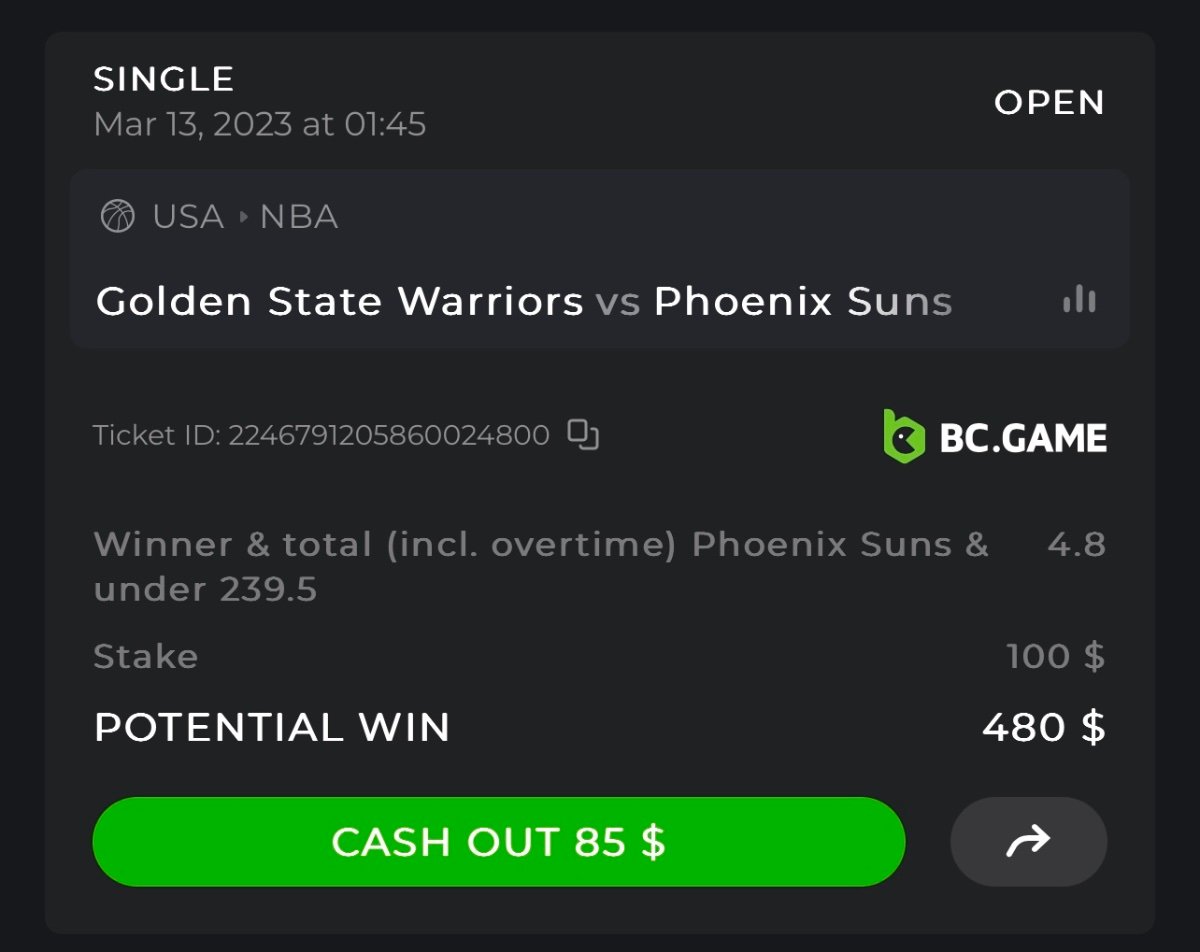Click the green BC.GAME logo mark
Image resolution: width=1200 pixels, height=952 pixels.
tap(903, 436)
